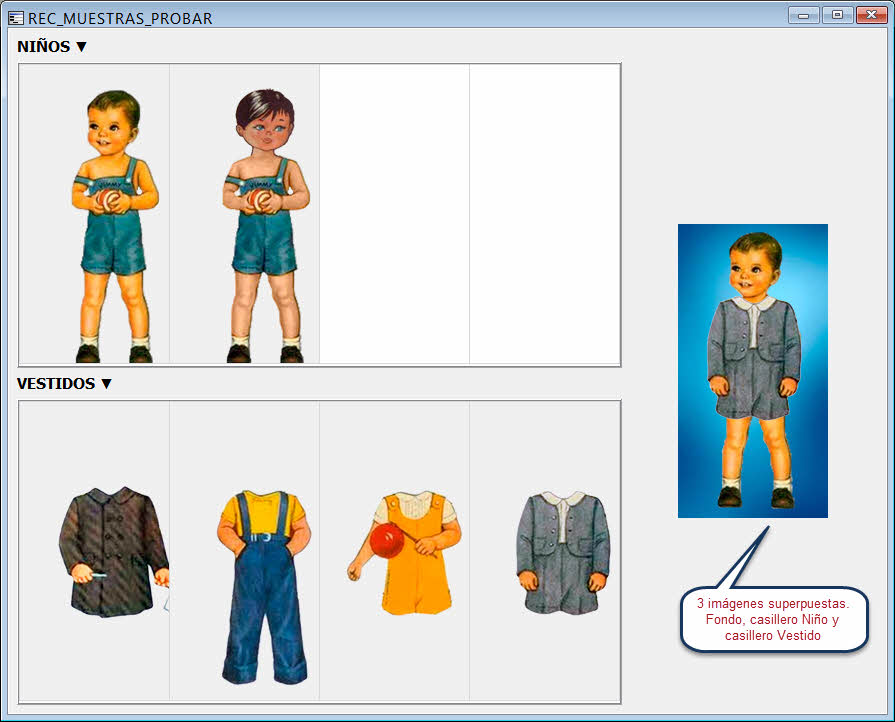Close the REC_MUESTRAS_PROBAR window

[x=872, y=15]
